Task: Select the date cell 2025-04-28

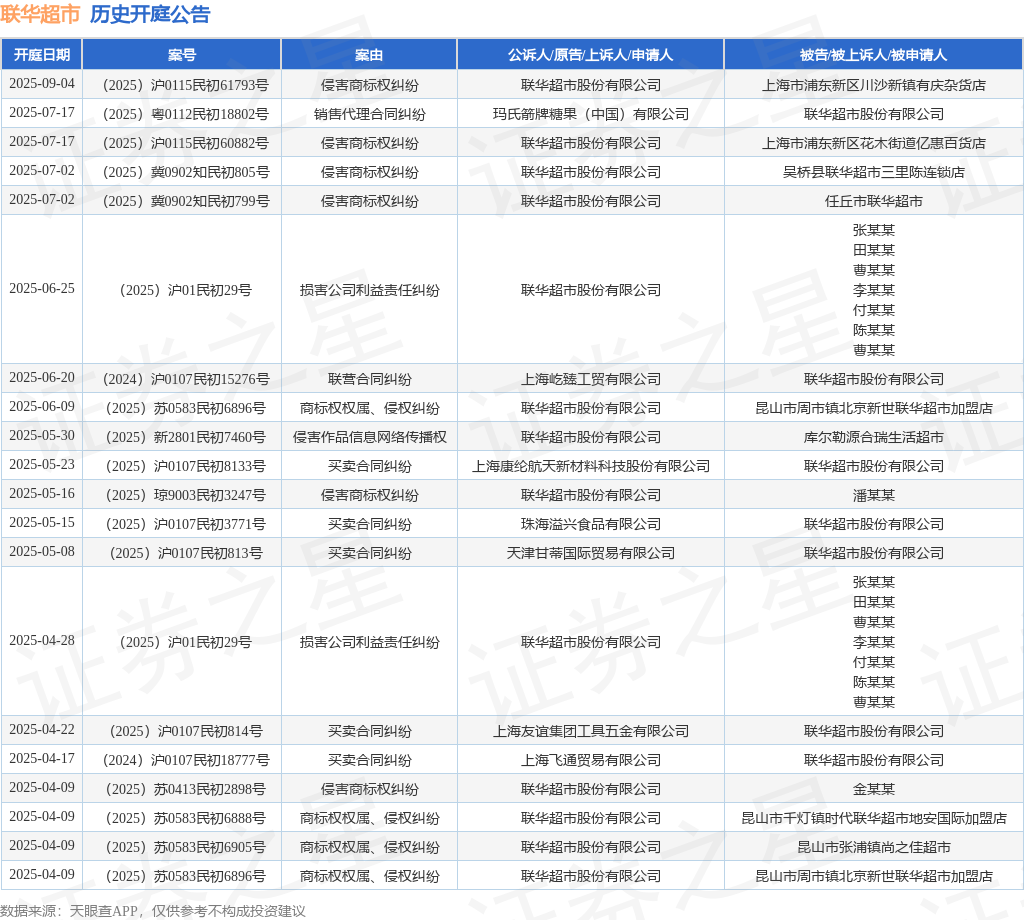Action: tap(42, 641)
